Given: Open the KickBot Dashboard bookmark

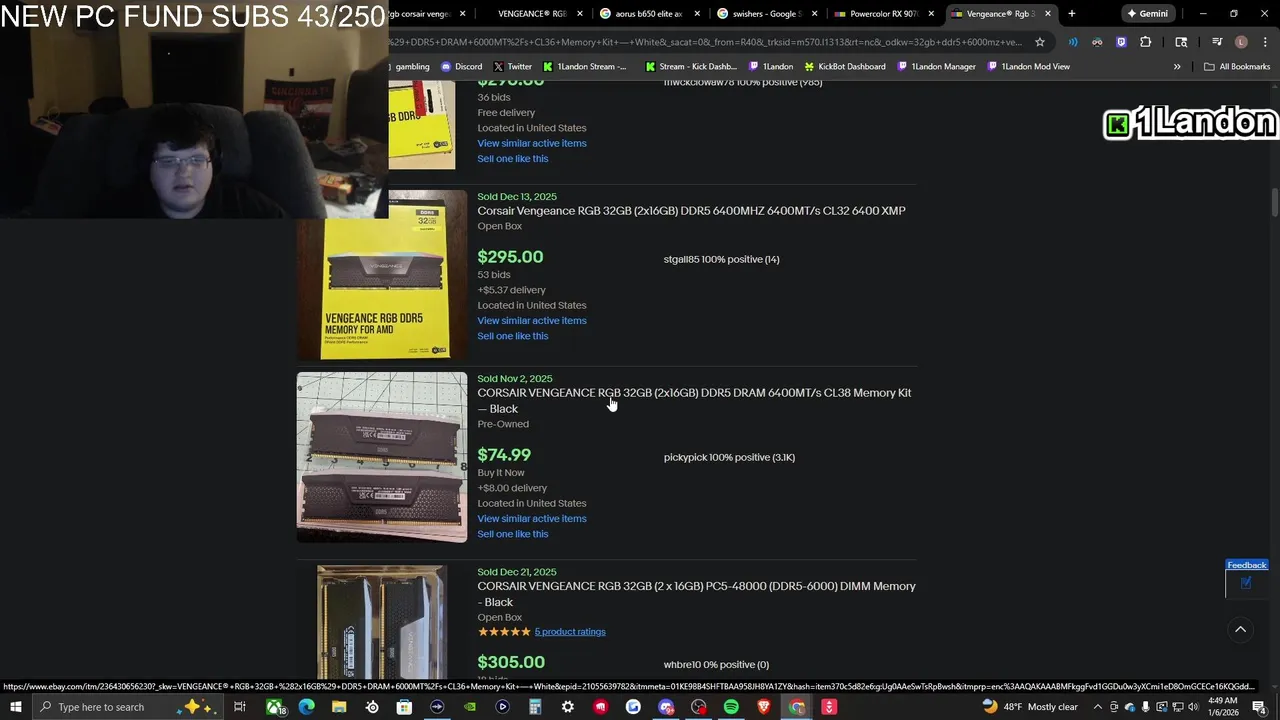Looking at the screenshot, I should click(845, 66).
